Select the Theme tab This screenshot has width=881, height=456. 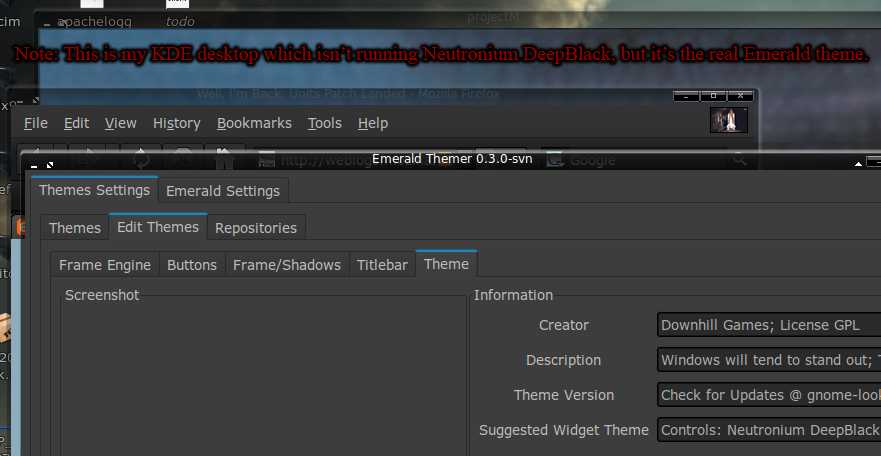coord(447,264)
